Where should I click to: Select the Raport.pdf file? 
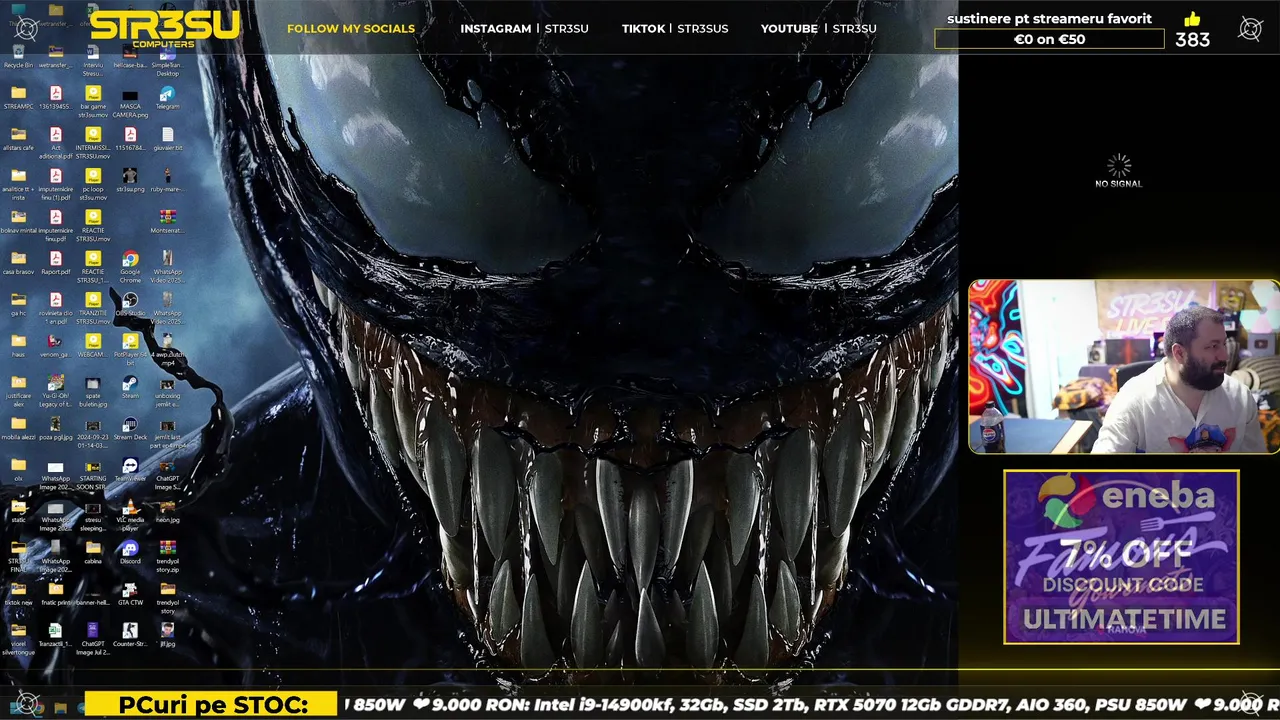tap(56, 263)
